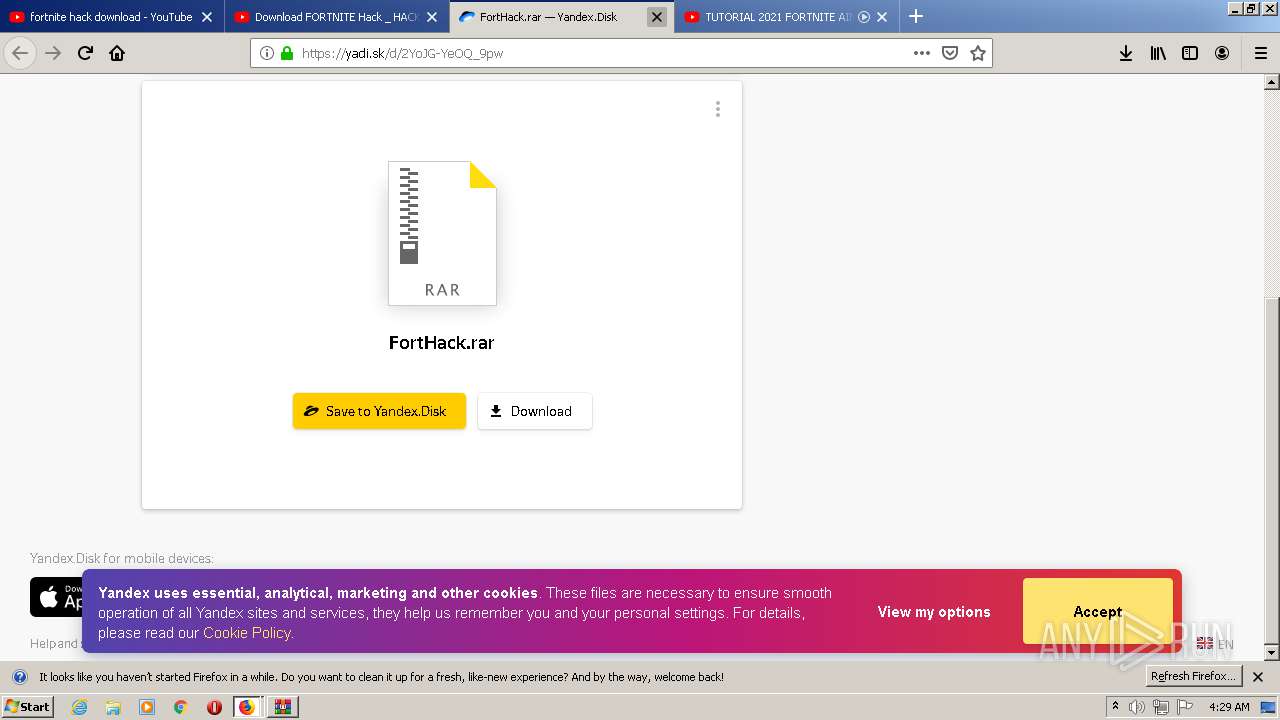
Task: Show hidden system tray icons
Action: (x=1115, y=707)
